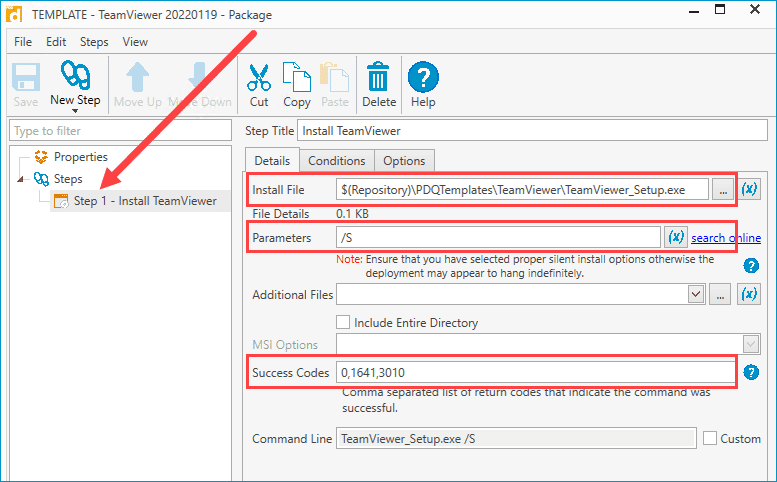Screen dimensions: 777x482
Task: Open help for Success Codes
Action: [751, 372]
